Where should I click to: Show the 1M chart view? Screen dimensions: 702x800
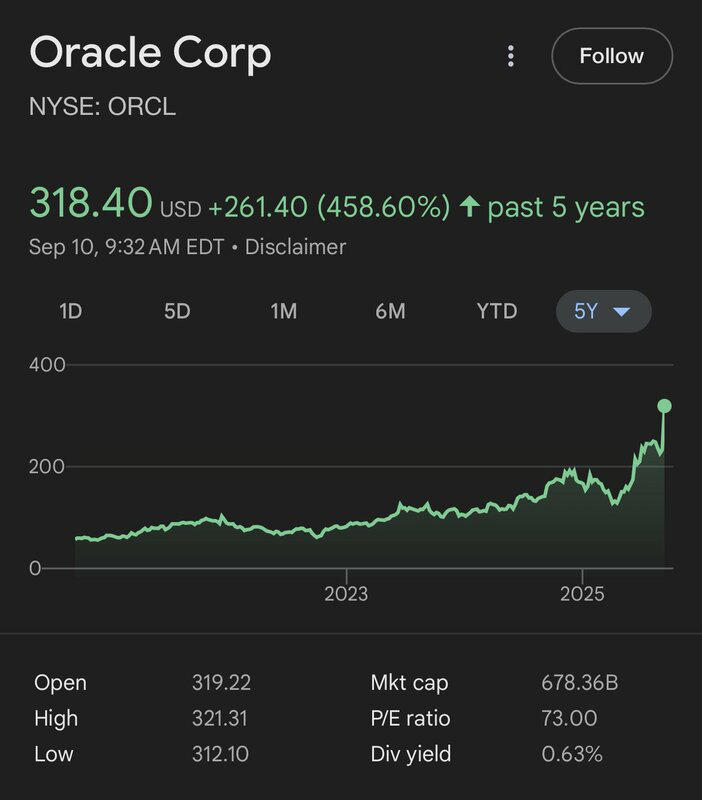click(x=284, y=311)
